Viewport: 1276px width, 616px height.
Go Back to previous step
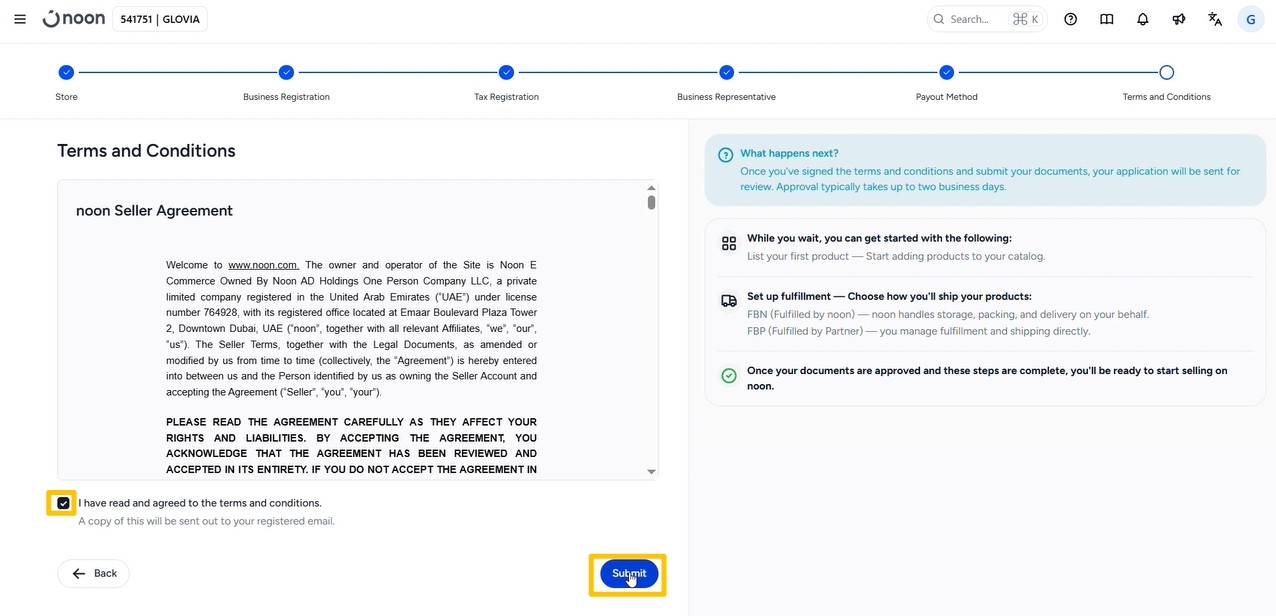click(x=94, y=573)
